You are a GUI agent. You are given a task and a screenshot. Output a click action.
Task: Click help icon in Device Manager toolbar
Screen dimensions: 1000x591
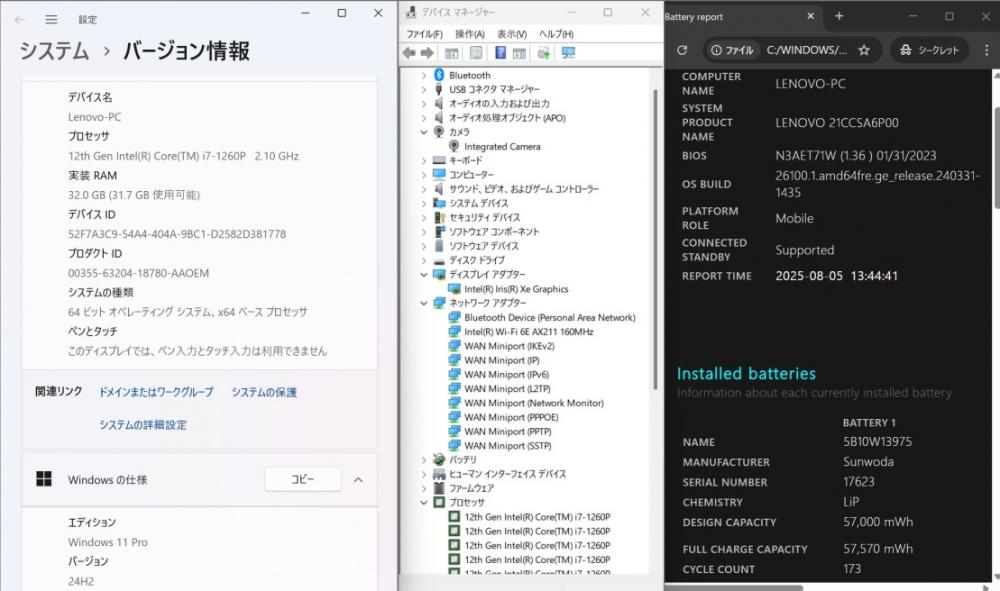point(501,53)
